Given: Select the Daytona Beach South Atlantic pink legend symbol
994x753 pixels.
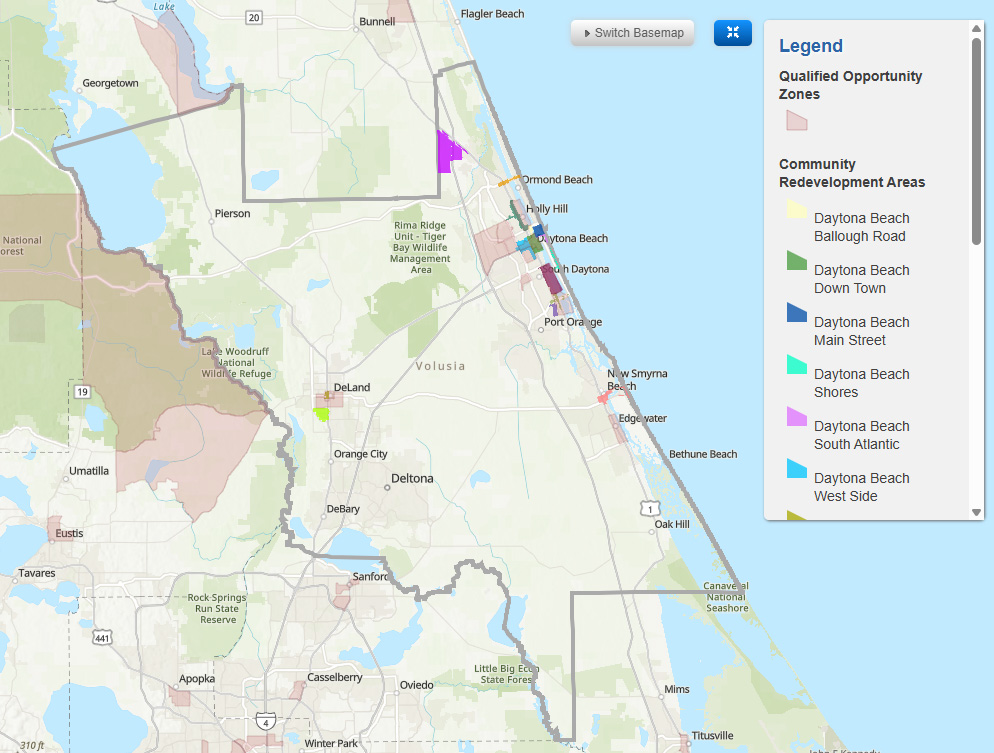Looking at the screenshot, I should (796, 417).
